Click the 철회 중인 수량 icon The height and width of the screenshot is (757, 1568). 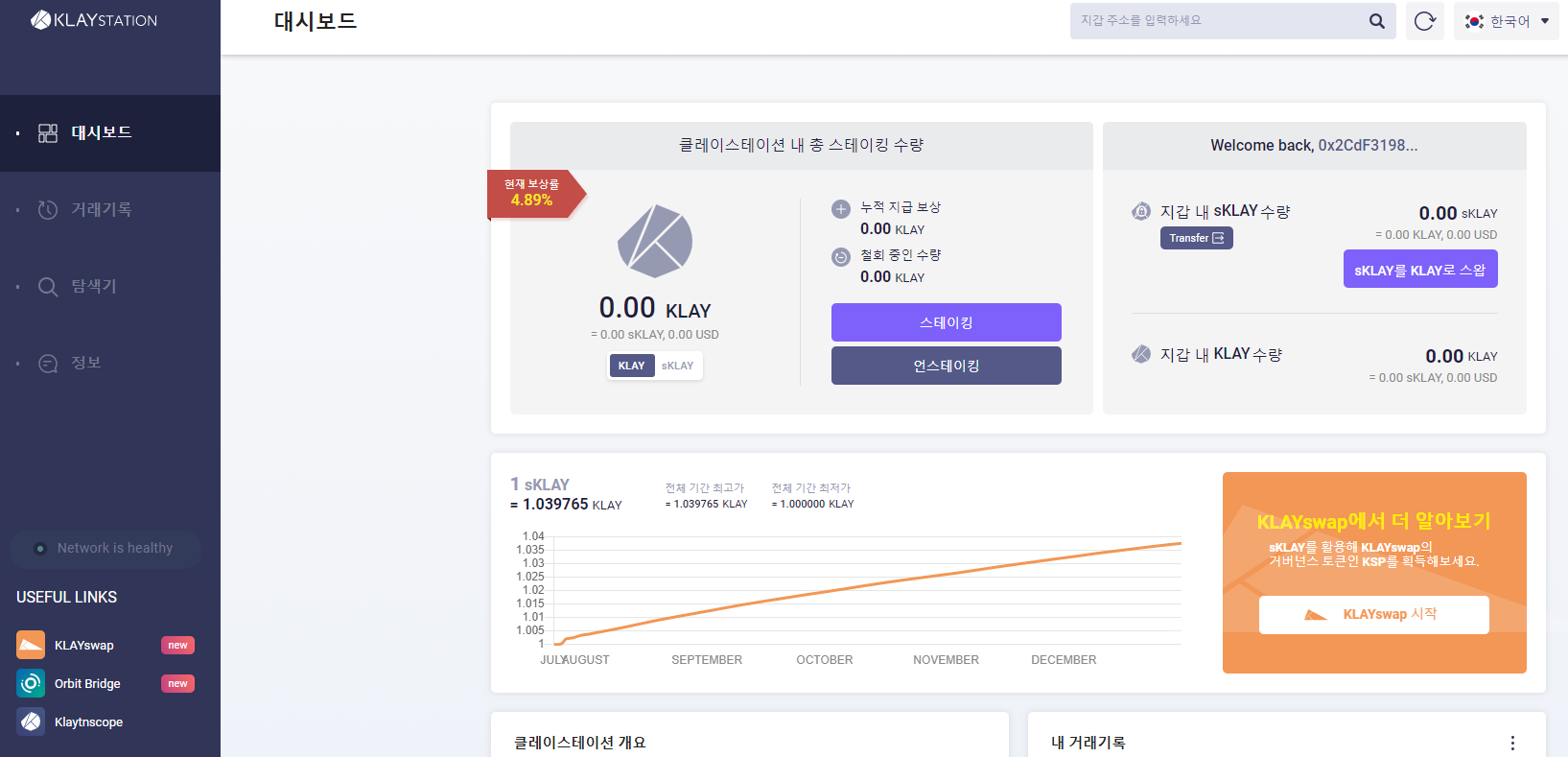click(841, 257)
